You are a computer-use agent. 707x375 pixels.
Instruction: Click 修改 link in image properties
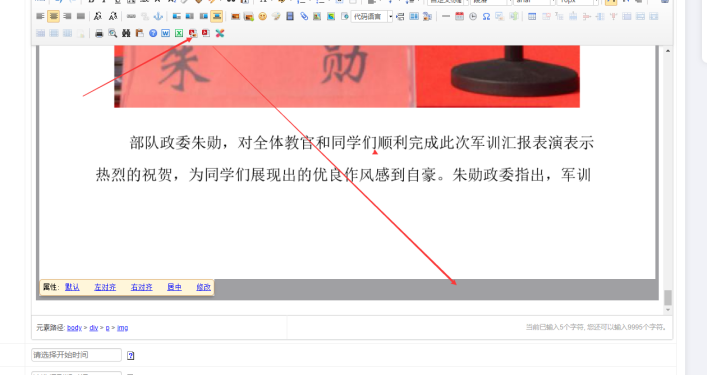tap(203, 287)
